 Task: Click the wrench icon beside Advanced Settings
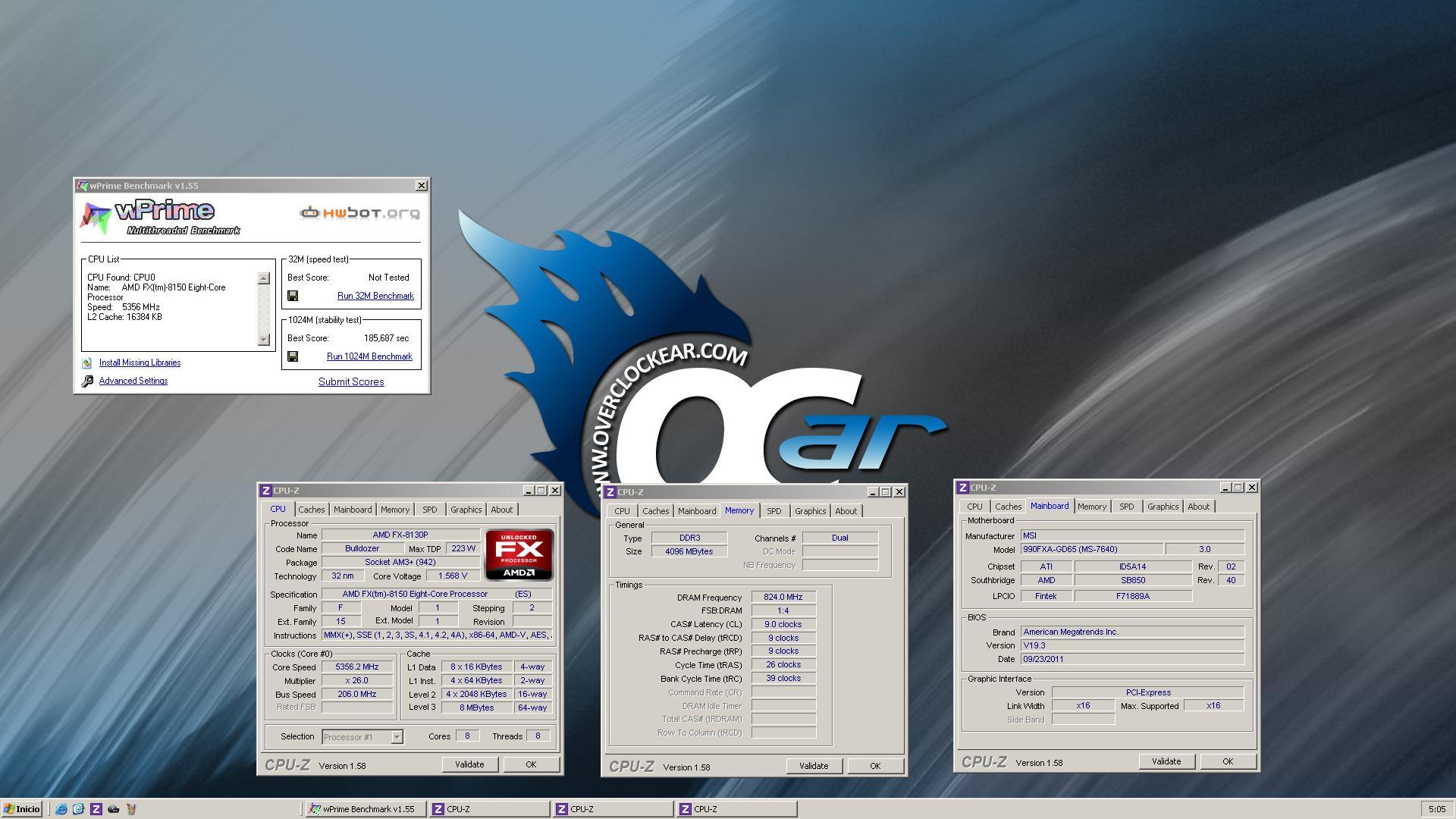point(87,381)
